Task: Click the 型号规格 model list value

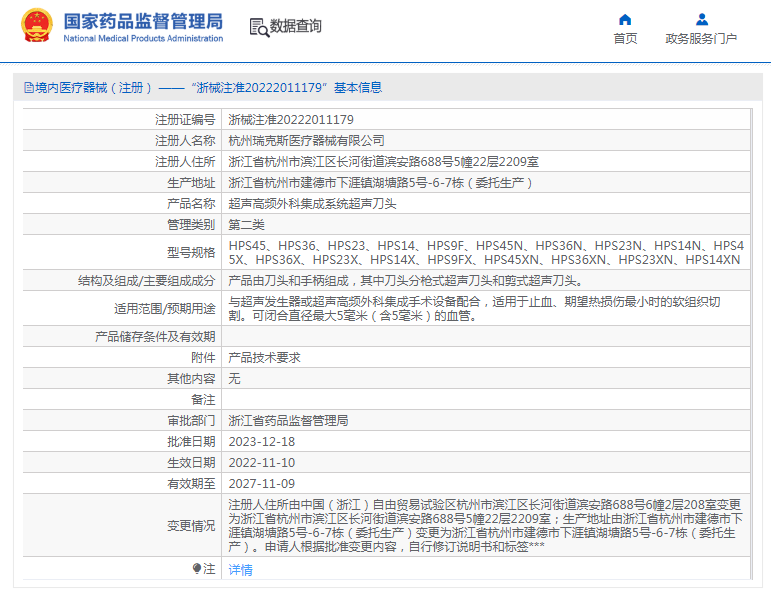Action: click(x=486, y=253)
